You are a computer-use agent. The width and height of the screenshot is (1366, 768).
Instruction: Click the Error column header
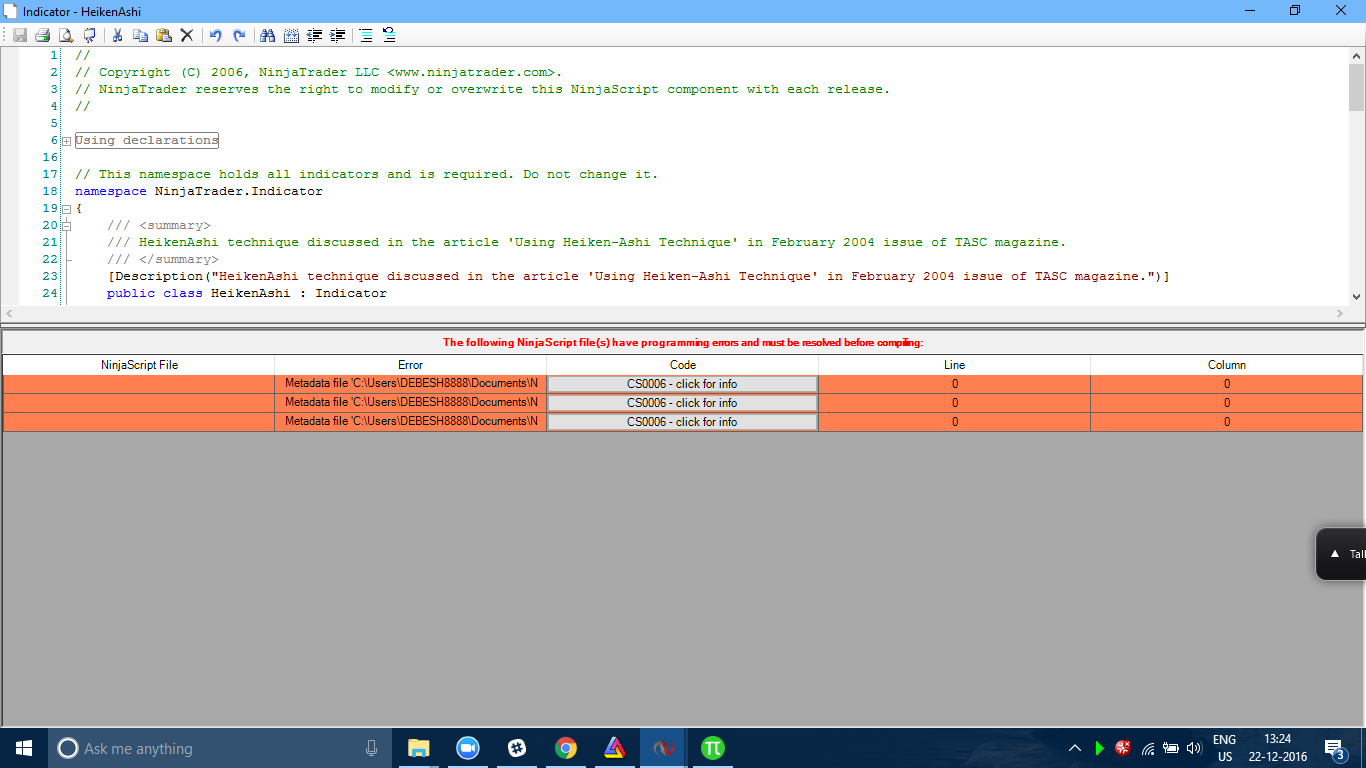point(410,365)
